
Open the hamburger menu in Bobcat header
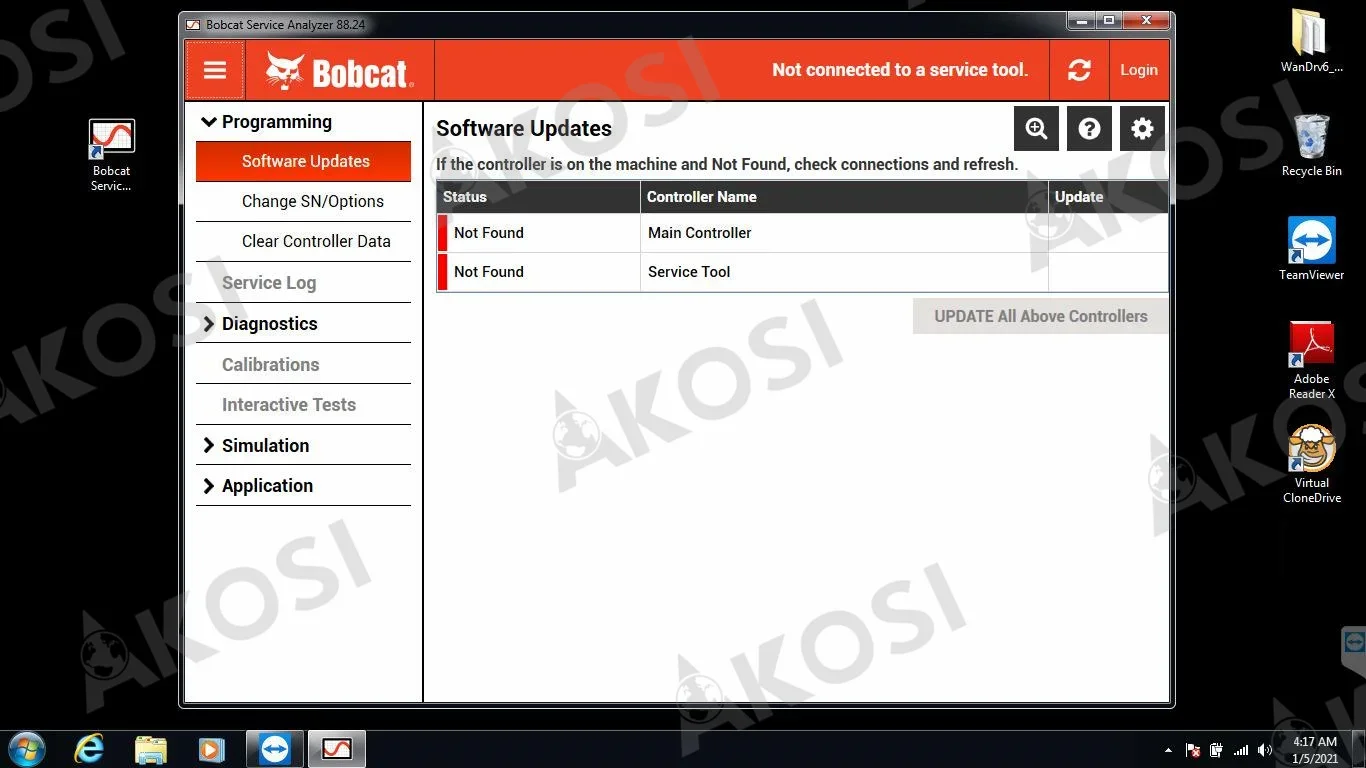click(x=215, y=70)
